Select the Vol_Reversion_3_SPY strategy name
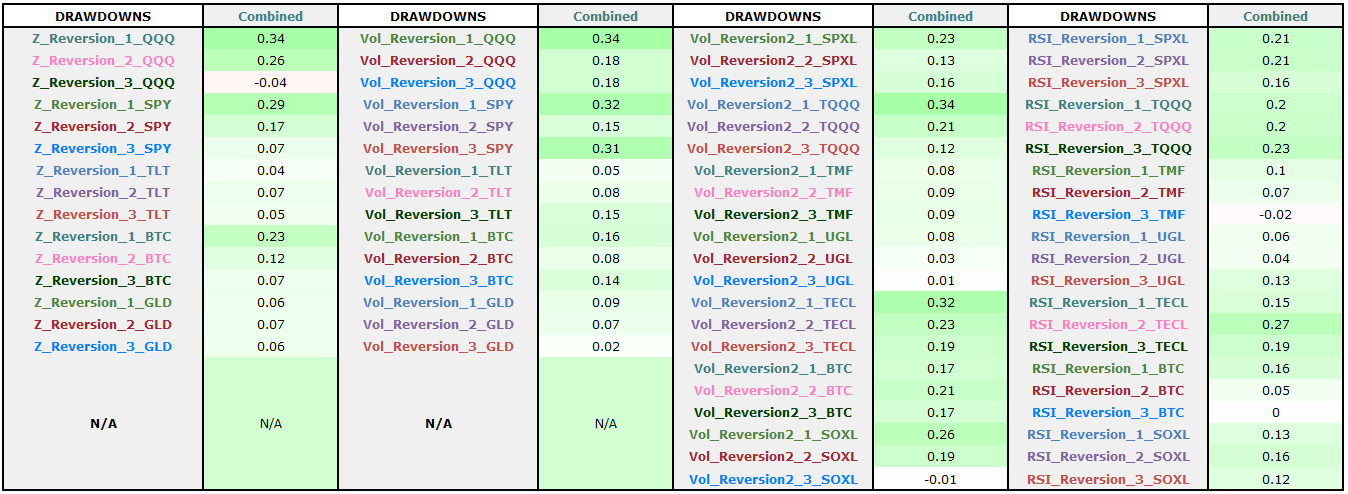Viewport: 1348px width, 494px height. (x=438, y=148)
